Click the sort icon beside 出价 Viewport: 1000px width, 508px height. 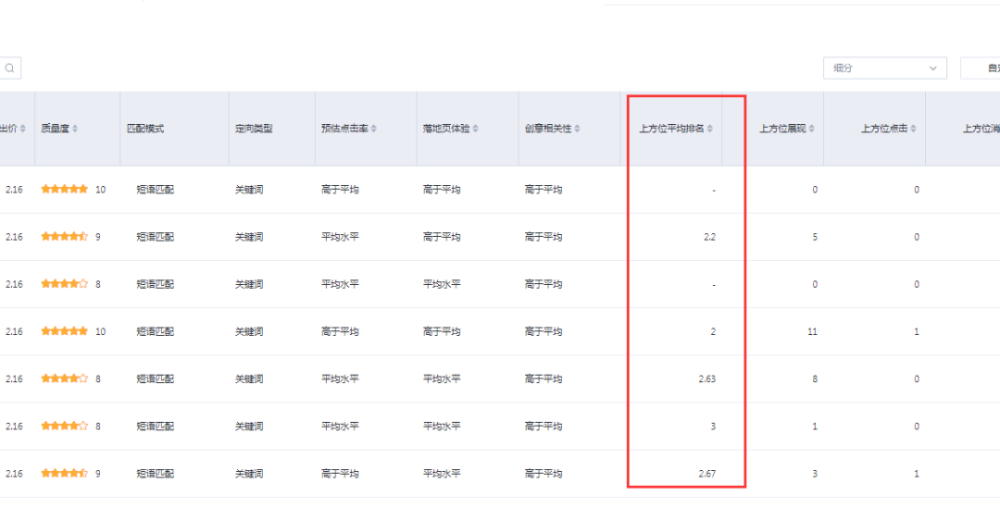[x=22, y=129]
